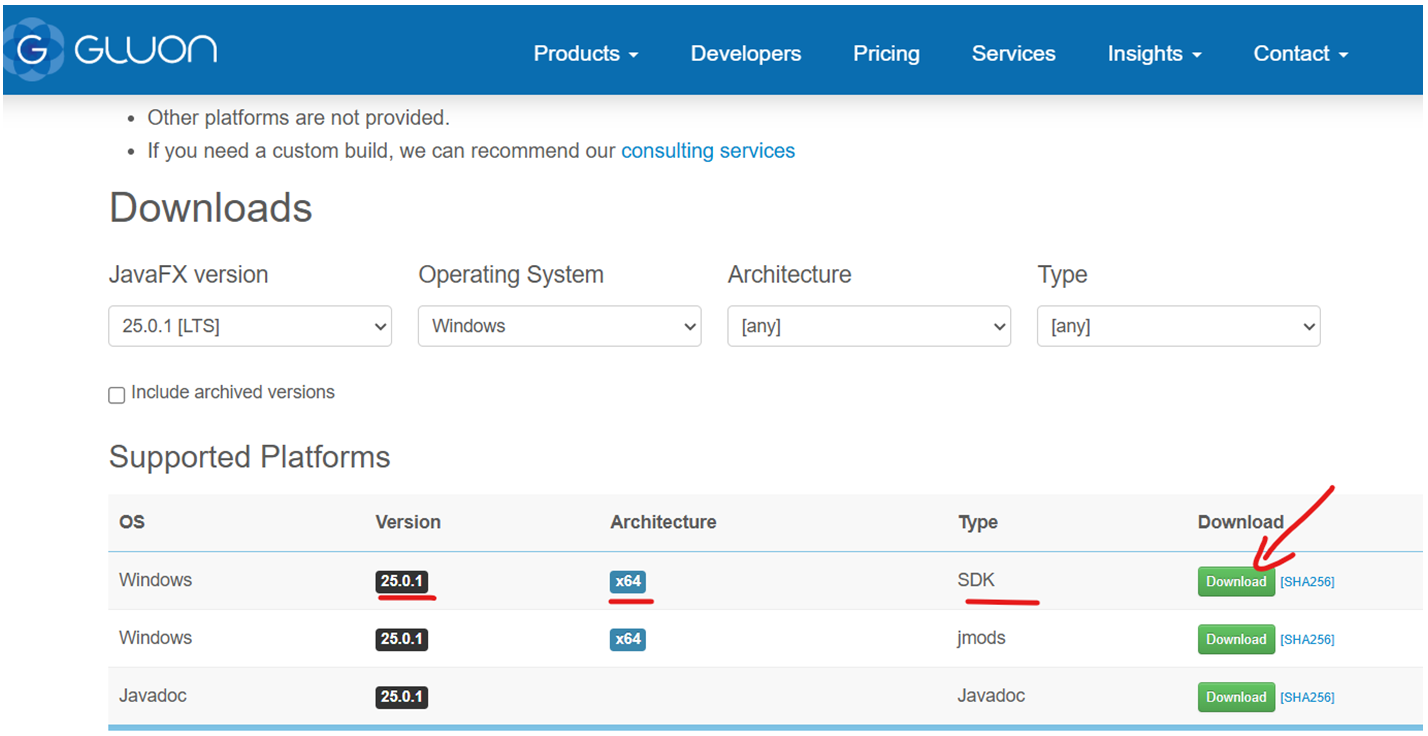The image size is (1428, 736).
Task: Open the Type filter dropdown
Action: point(1178,326)
